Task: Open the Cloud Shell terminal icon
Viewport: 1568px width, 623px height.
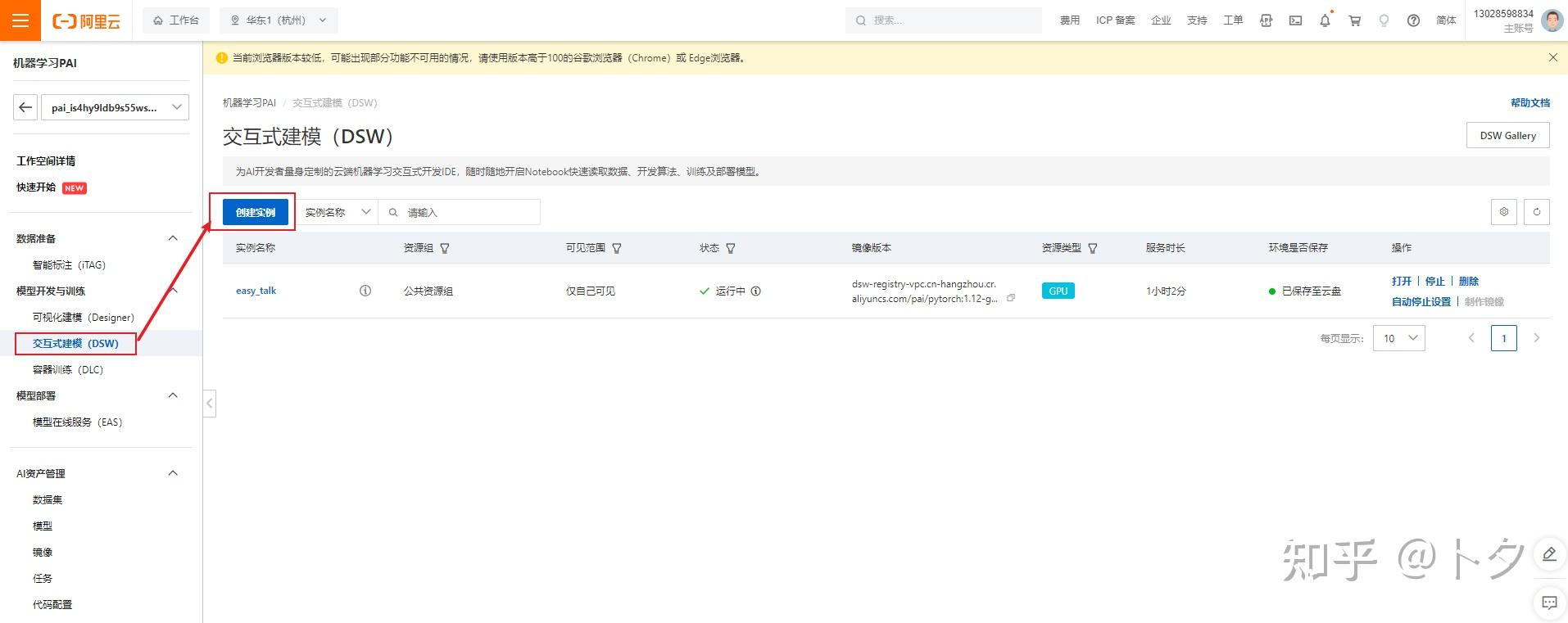Action: 1295,20
